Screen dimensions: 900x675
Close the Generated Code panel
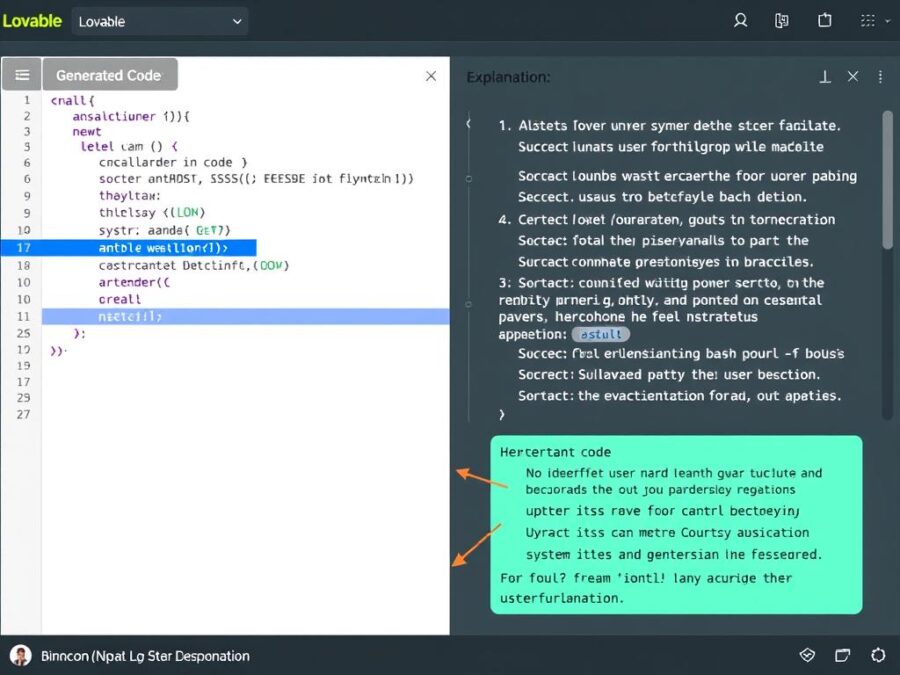click(431, 75)
